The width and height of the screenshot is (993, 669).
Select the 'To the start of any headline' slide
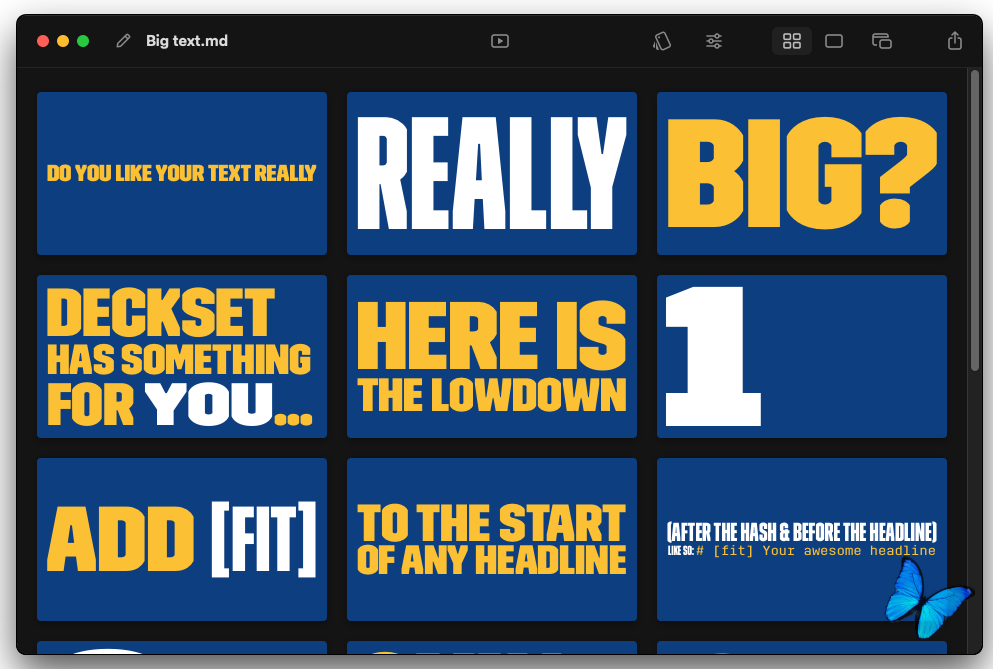coord(492,539)
